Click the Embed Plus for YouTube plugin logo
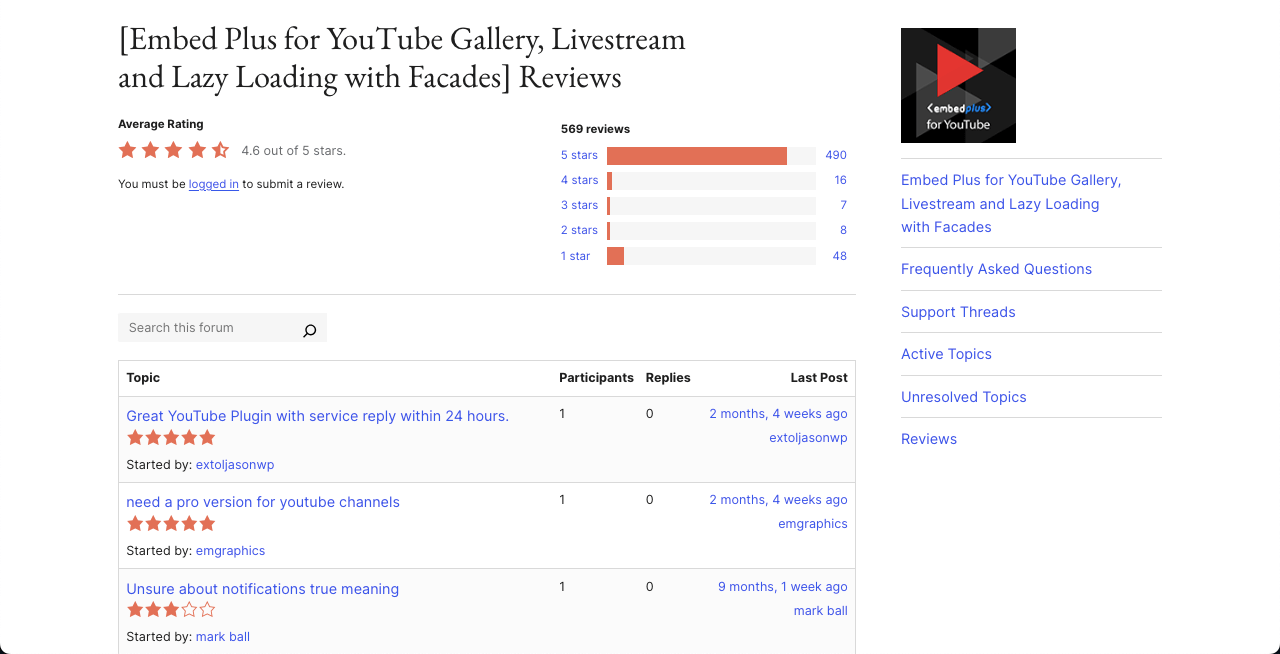 (958, 85)
